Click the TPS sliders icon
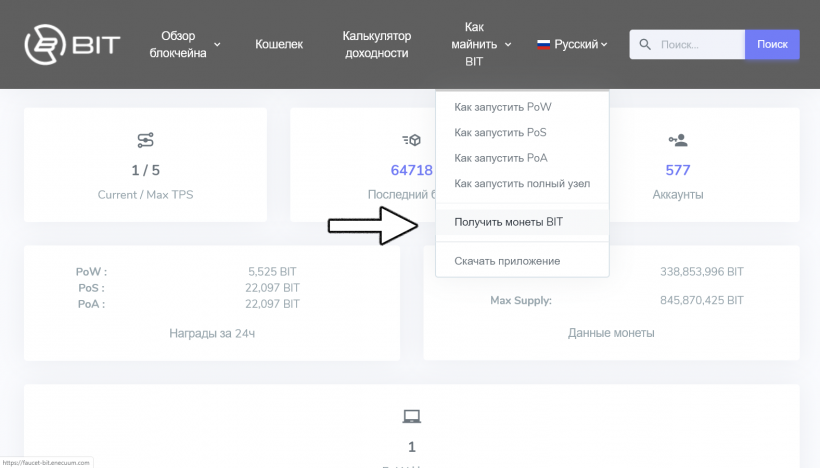 click(x=145, y=140)
